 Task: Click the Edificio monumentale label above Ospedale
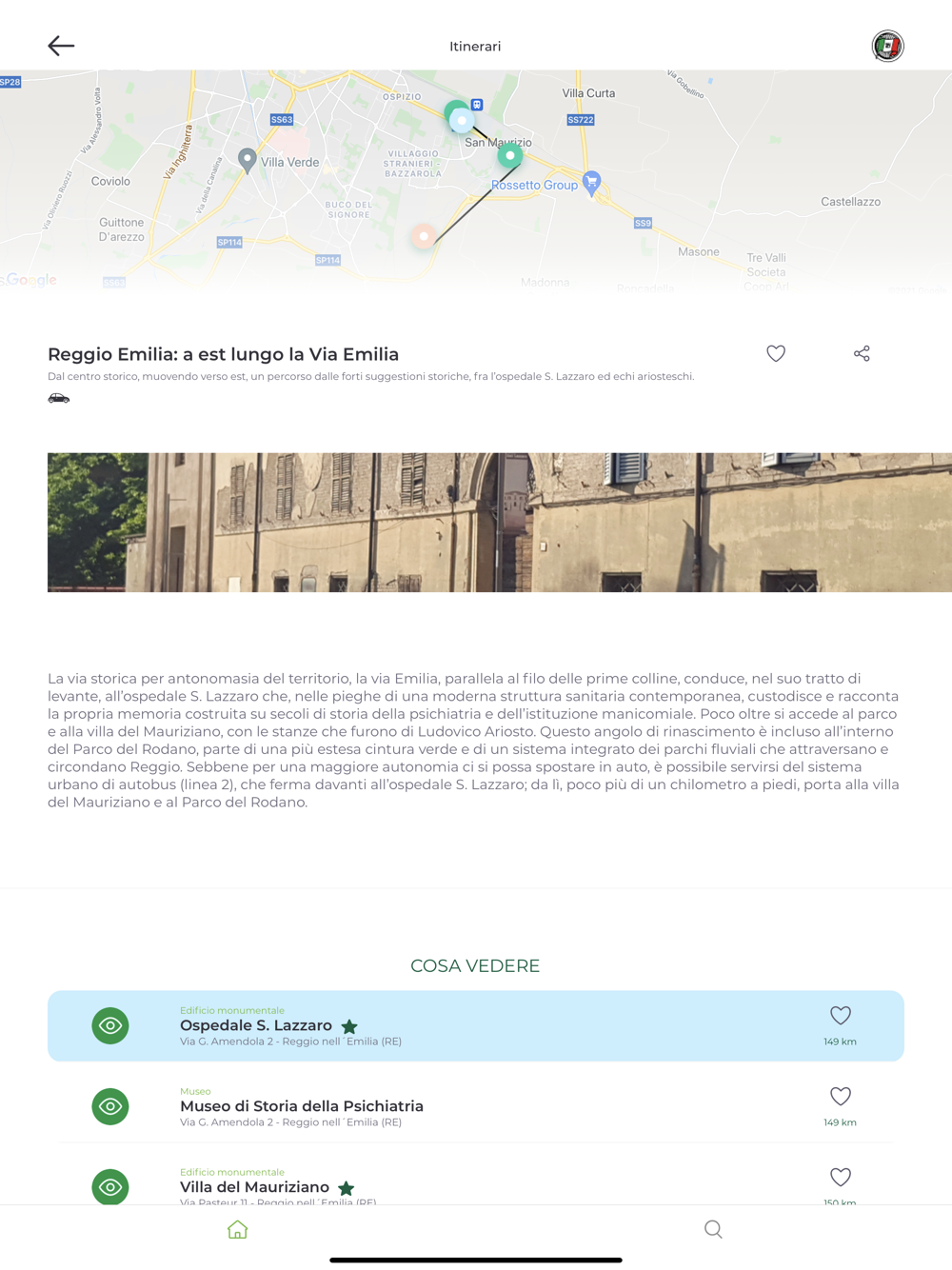pos(232,1010)
